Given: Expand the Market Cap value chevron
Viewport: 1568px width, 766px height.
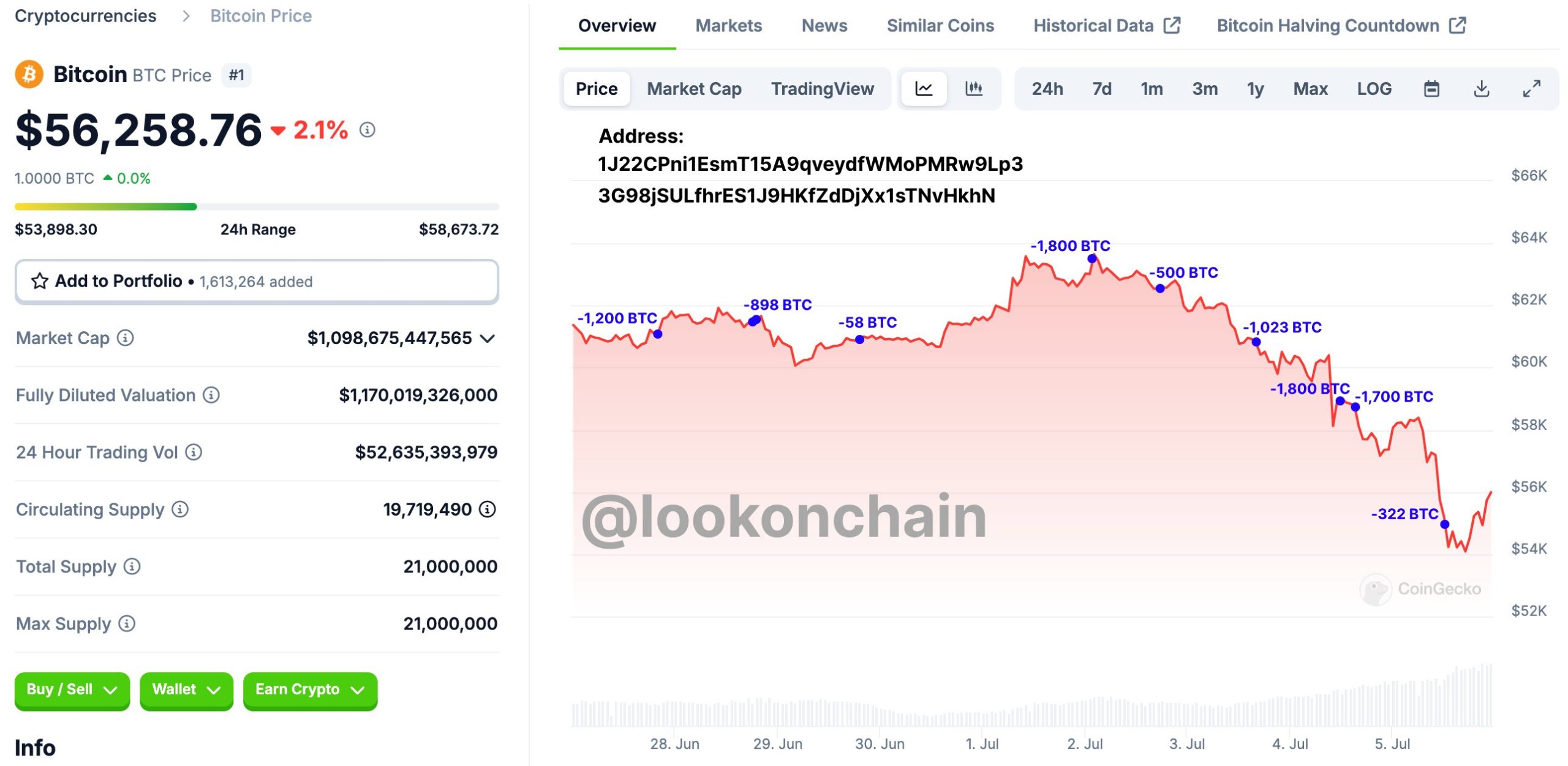Looking at the screenshot, I should (488, 339).
